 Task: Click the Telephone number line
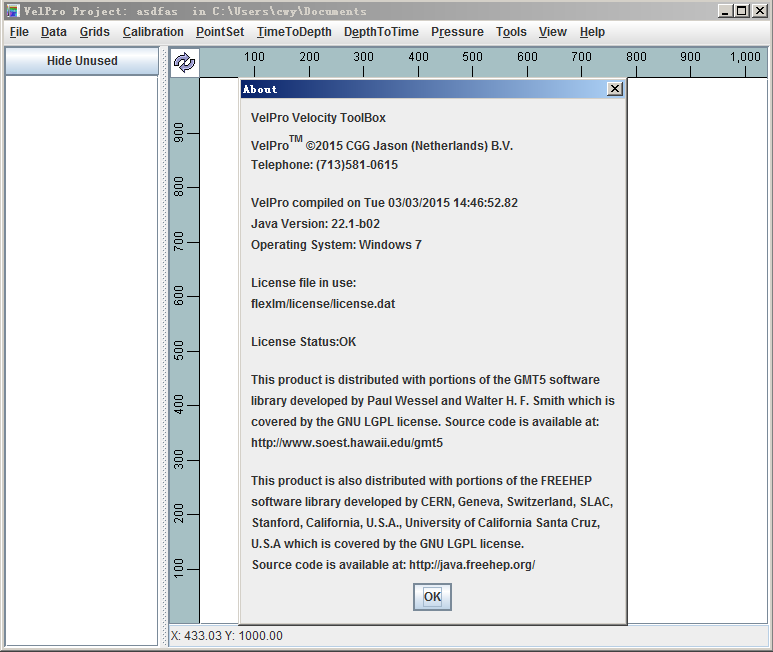pyautogui.click(x=324, y=165)
